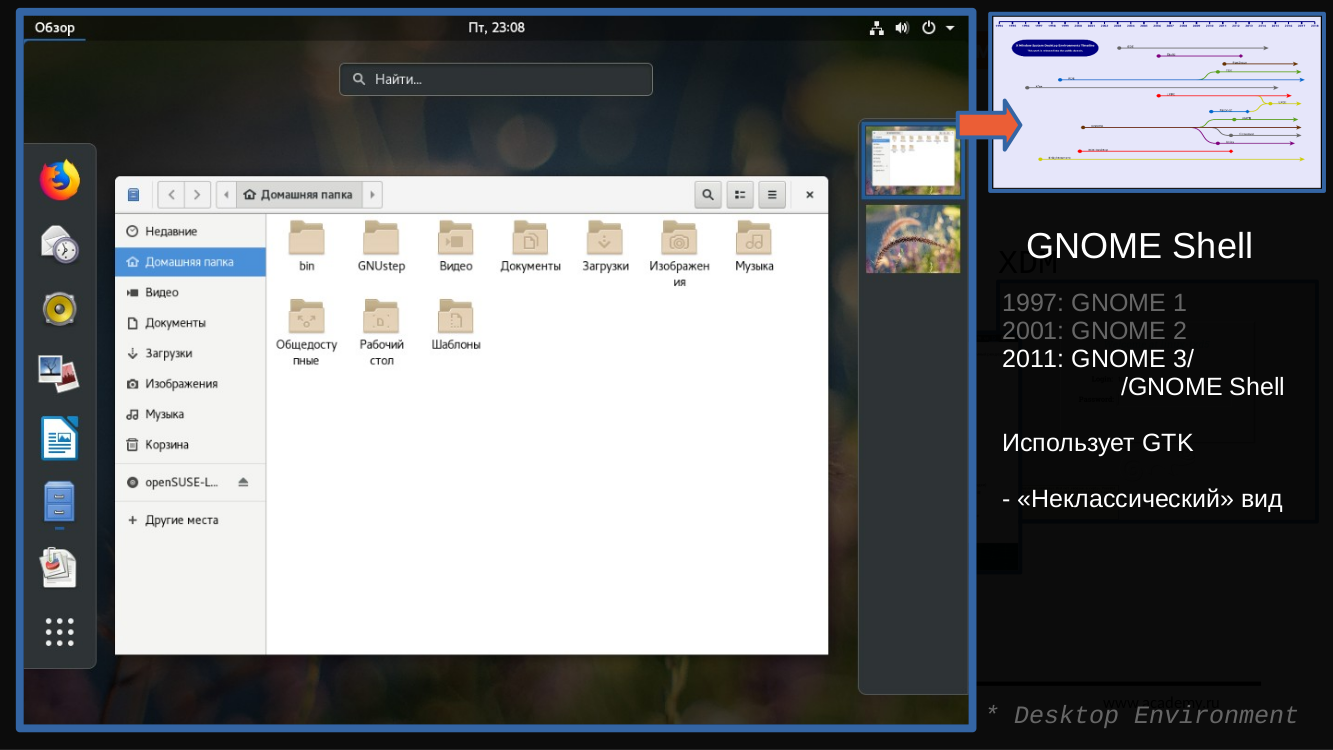Click the Домашняя папка path button

(299, 195)
